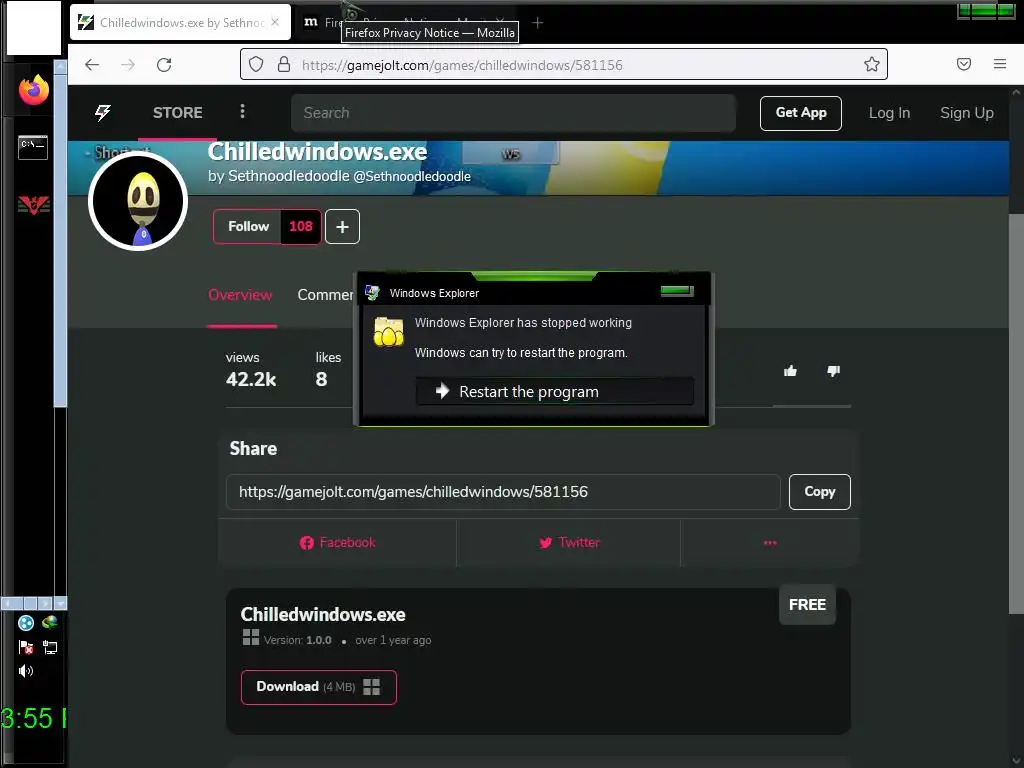Bookmark this page with the star

pos(871,64)
